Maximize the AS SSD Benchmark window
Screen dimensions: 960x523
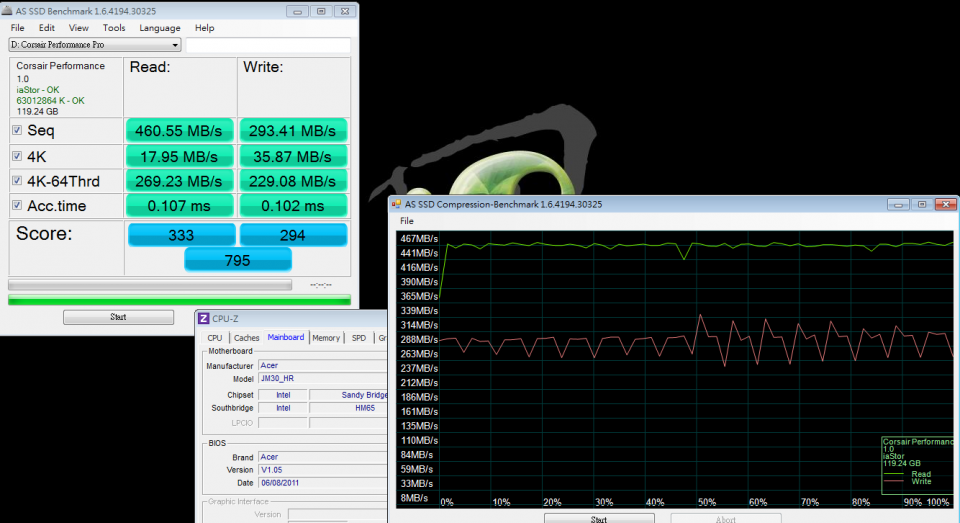click(320, 11)
